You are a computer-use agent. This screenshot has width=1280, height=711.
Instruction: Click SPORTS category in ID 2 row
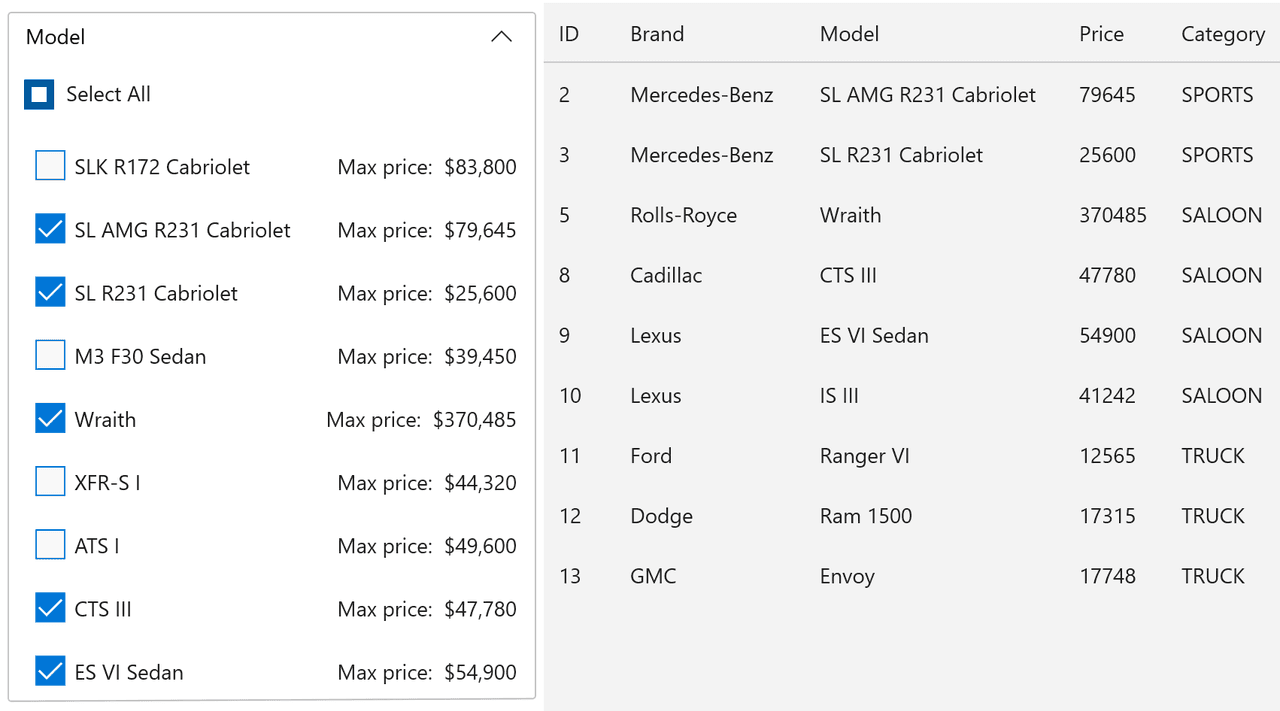(x=1217, y=95)
